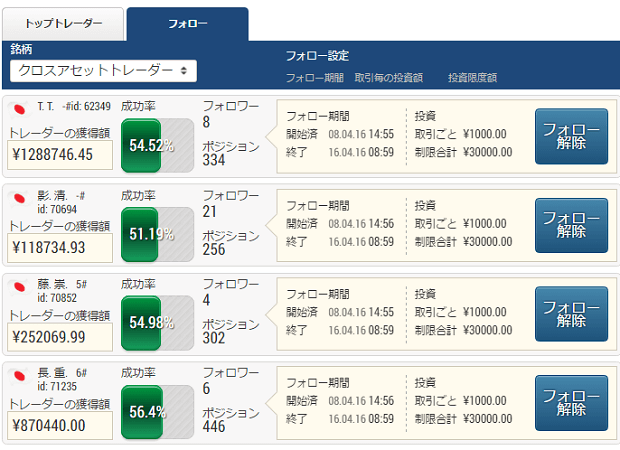Screen dimensions: 620x450
Task: Click 取引ごと ¥1000.00 for T. T.
Action: point(461,134)
